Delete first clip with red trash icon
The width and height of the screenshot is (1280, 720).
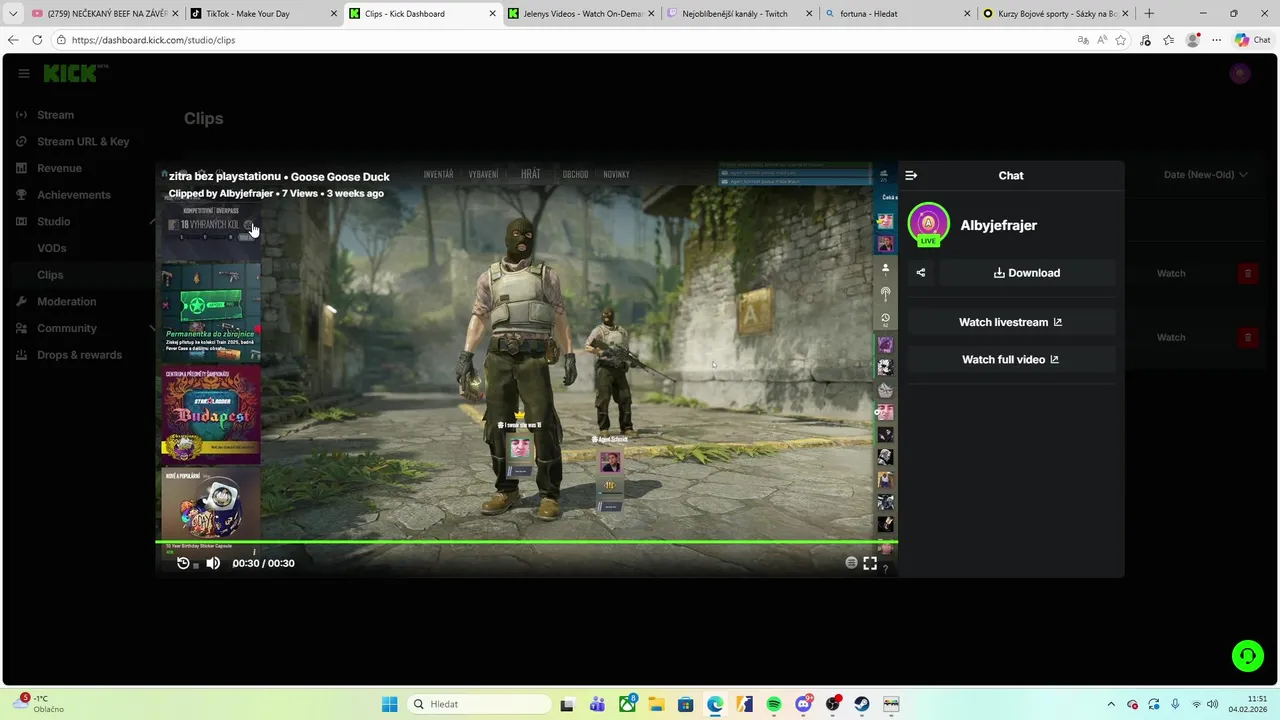[x=1247, y=273]
